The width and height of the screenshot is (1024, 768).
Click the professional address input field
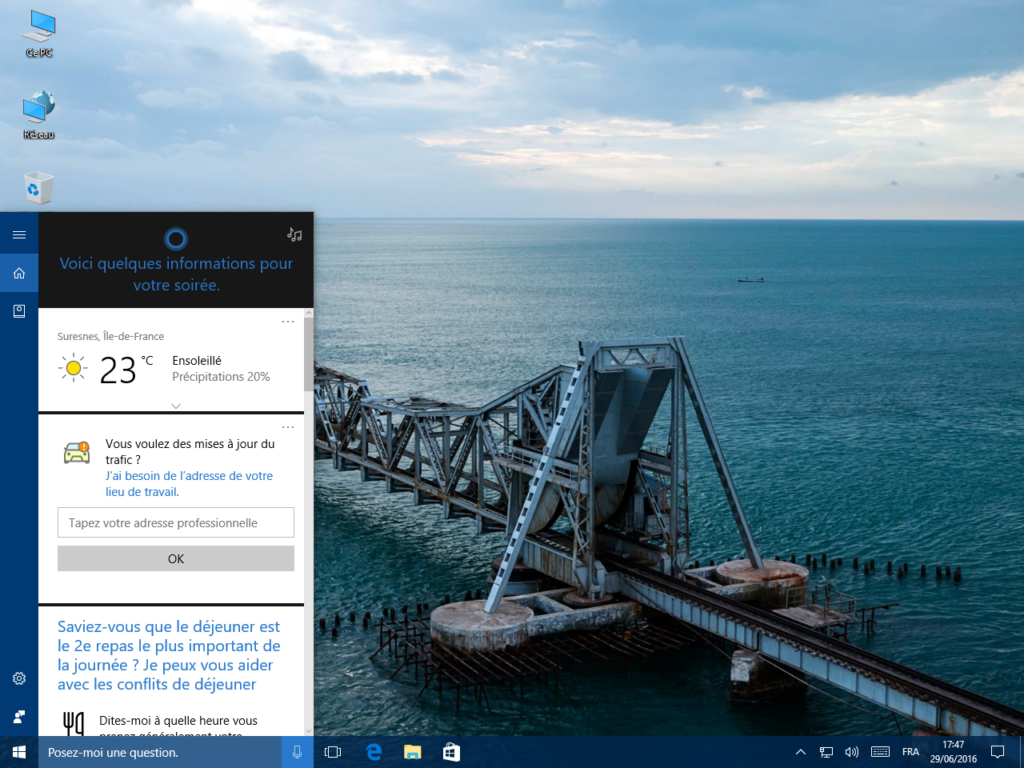175,522
